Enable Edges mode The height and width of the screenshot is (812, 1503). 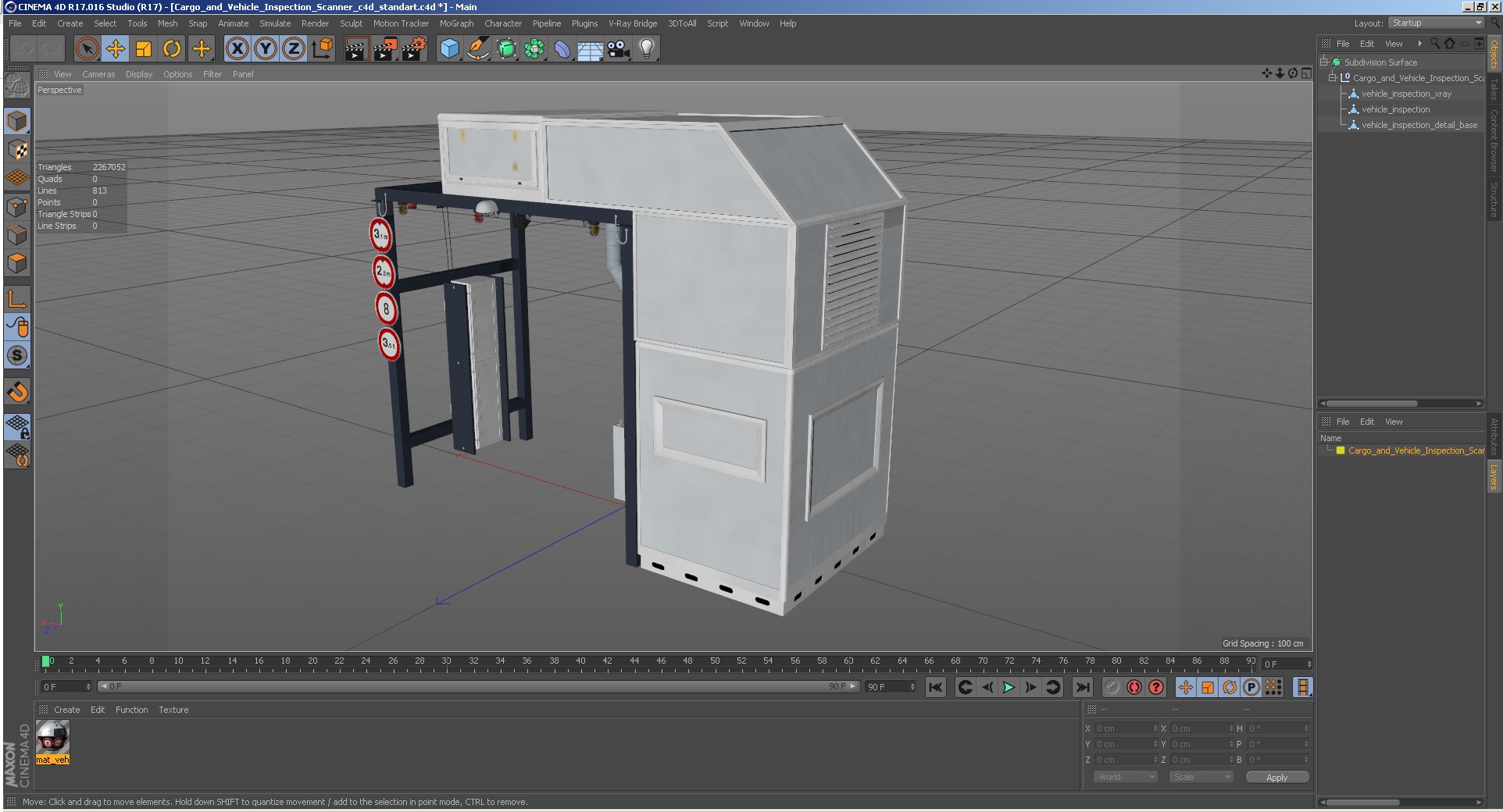17,234
